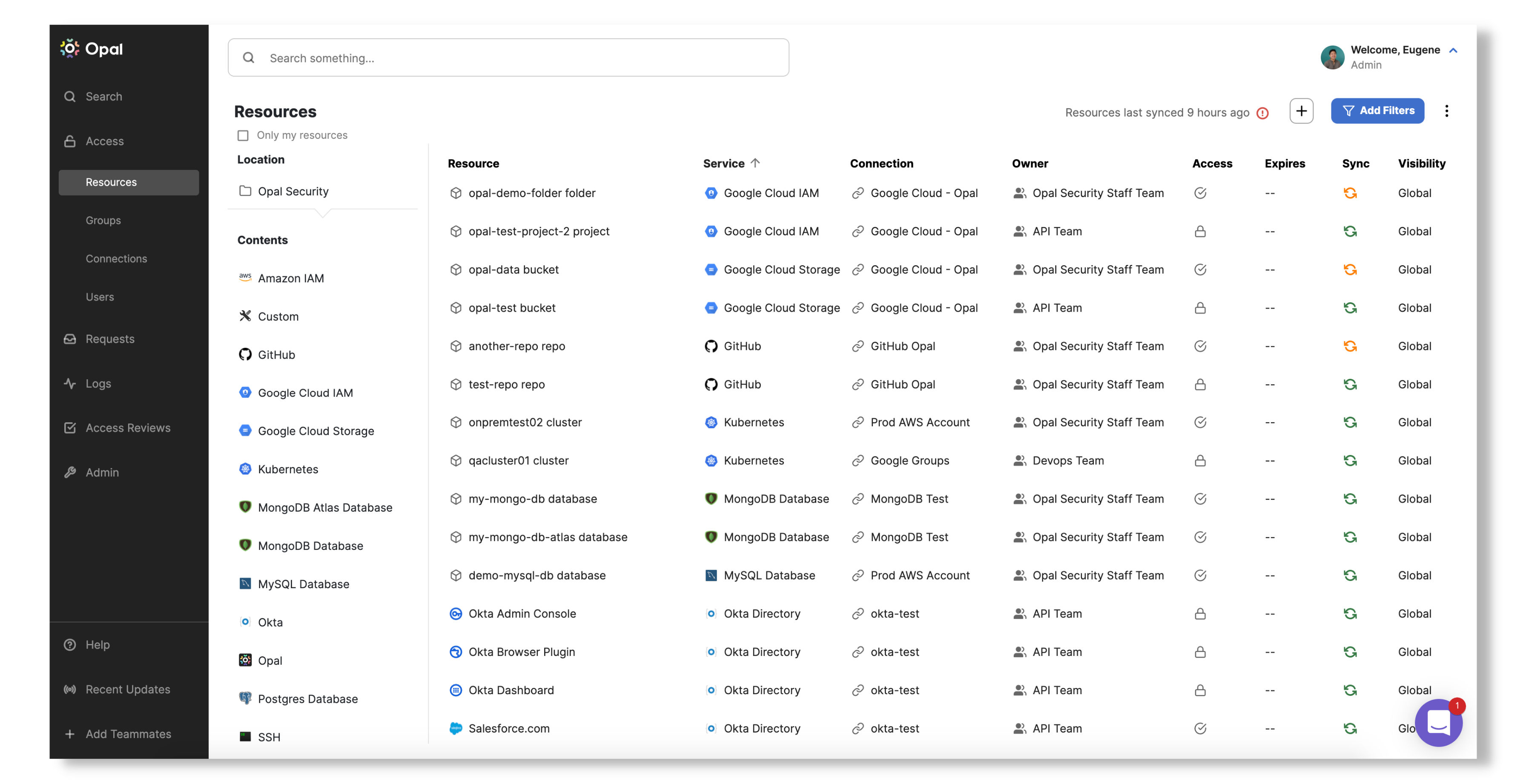Open the three-dot more options menu

(1446, 111)
